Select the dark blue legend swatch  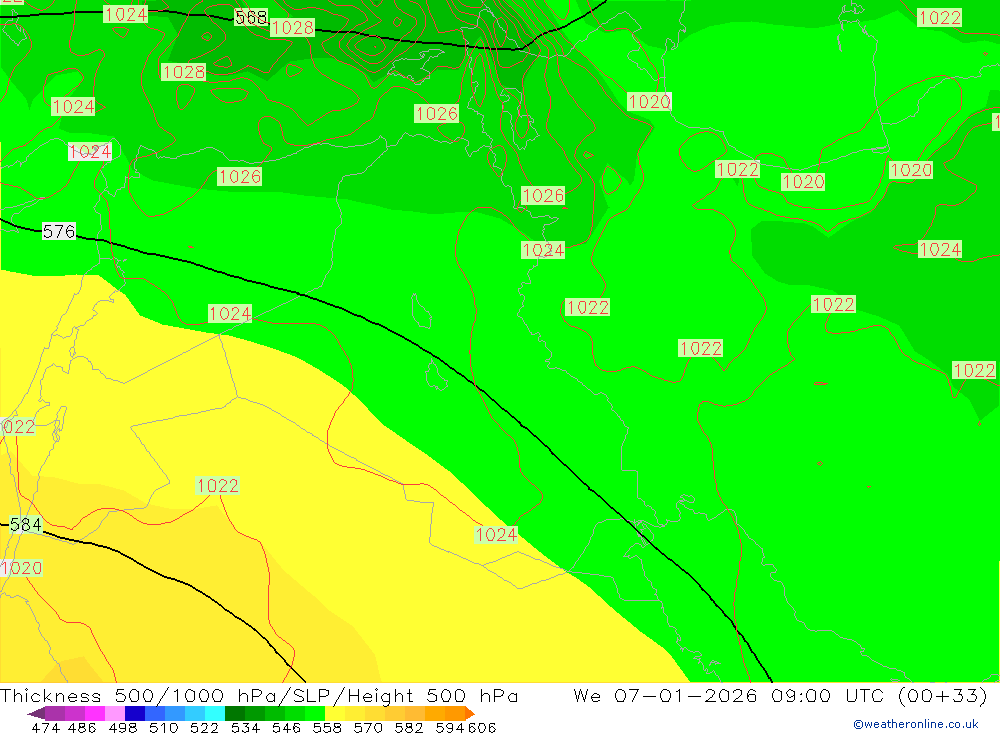(x=135, y=713)
